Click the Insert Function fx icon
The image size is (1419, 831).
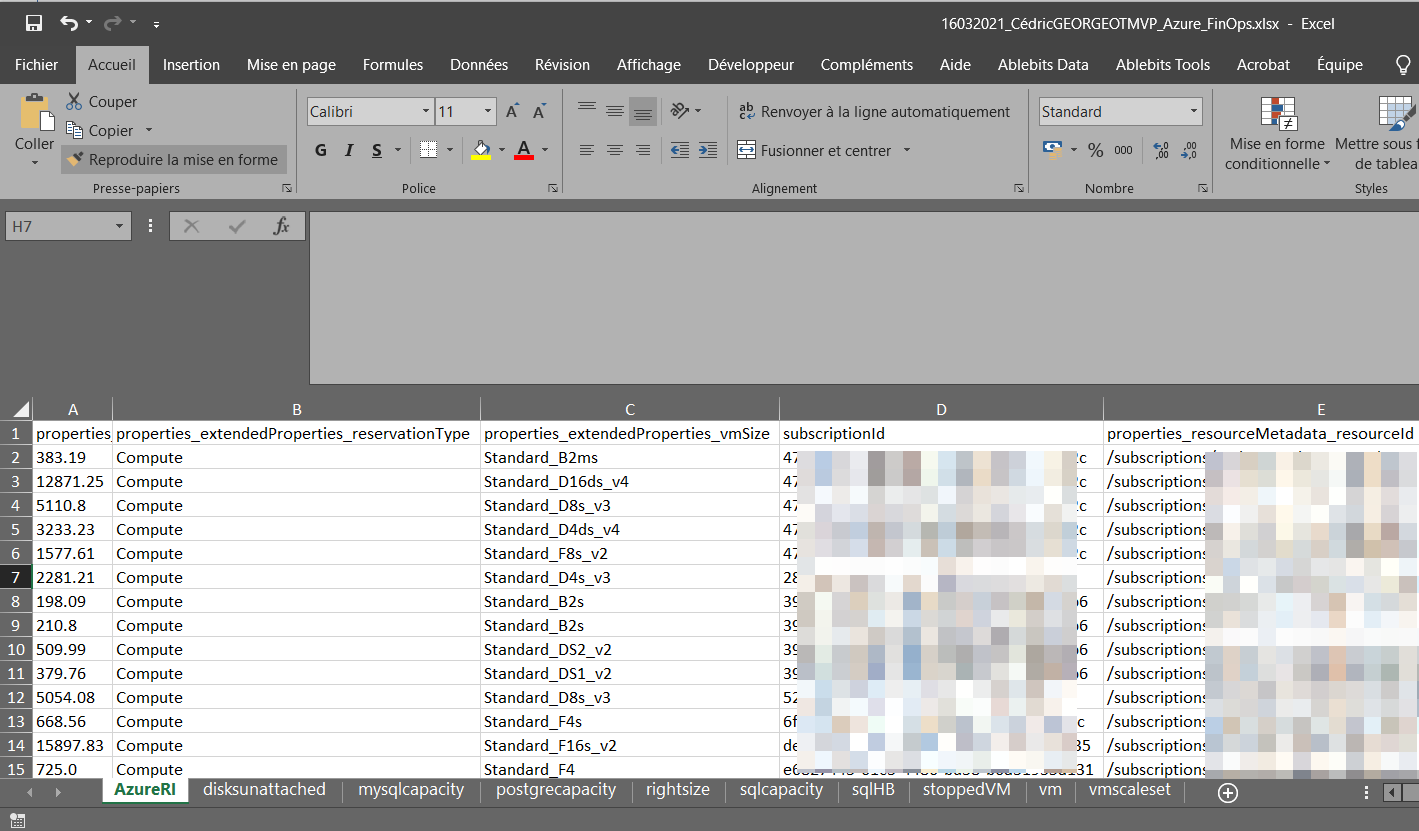(281, 226)
